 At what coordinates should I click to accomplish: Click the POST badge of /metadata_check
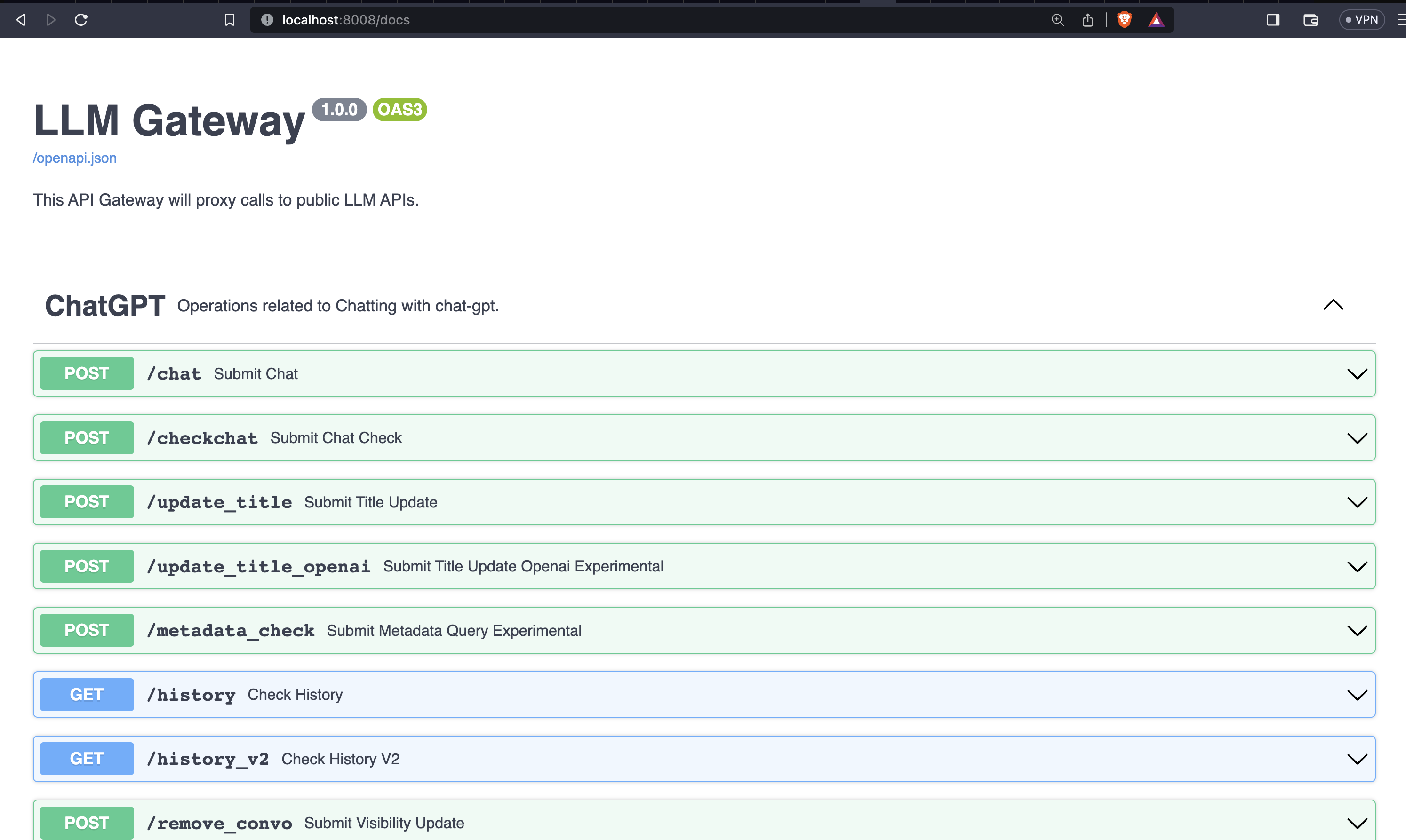click(87, 630)
